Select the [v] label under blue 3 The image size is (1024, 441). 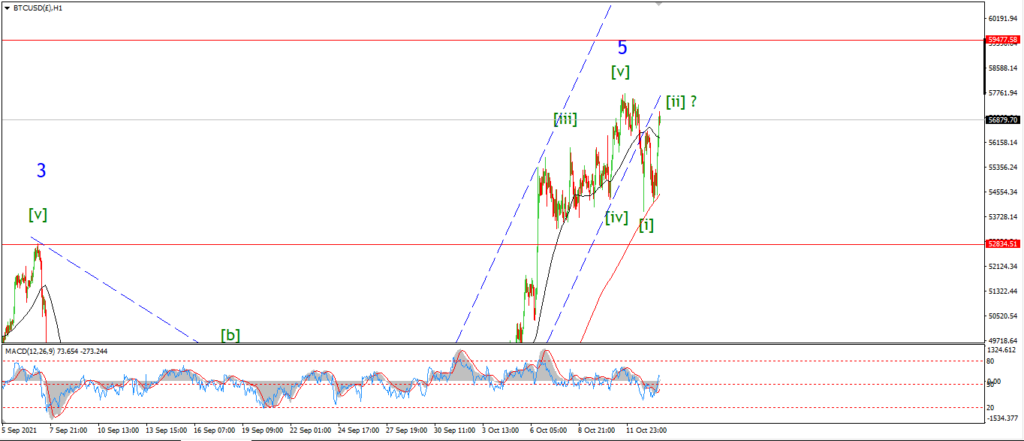[x=38, y=214]
